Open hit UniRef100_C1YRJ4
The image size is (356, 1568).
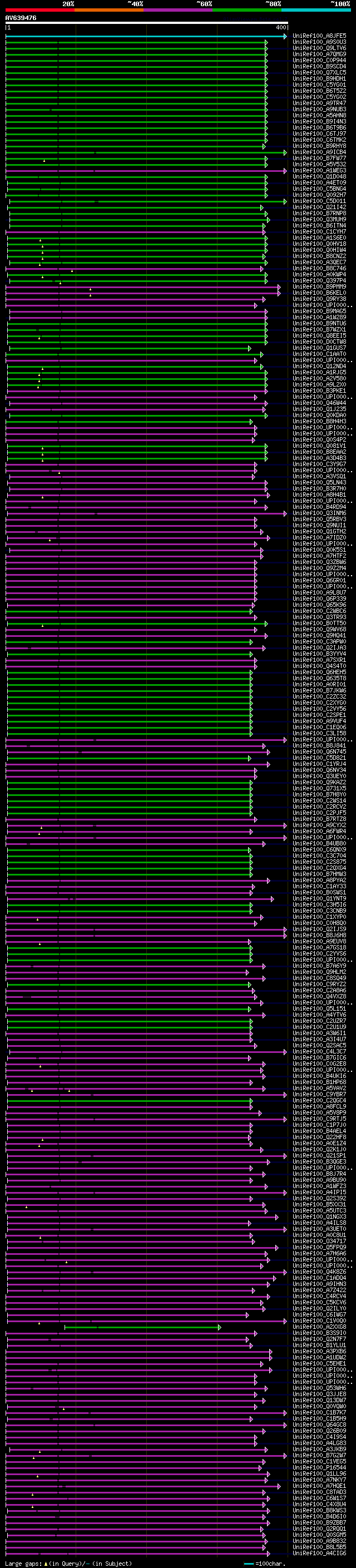click(x=319, y=764)
